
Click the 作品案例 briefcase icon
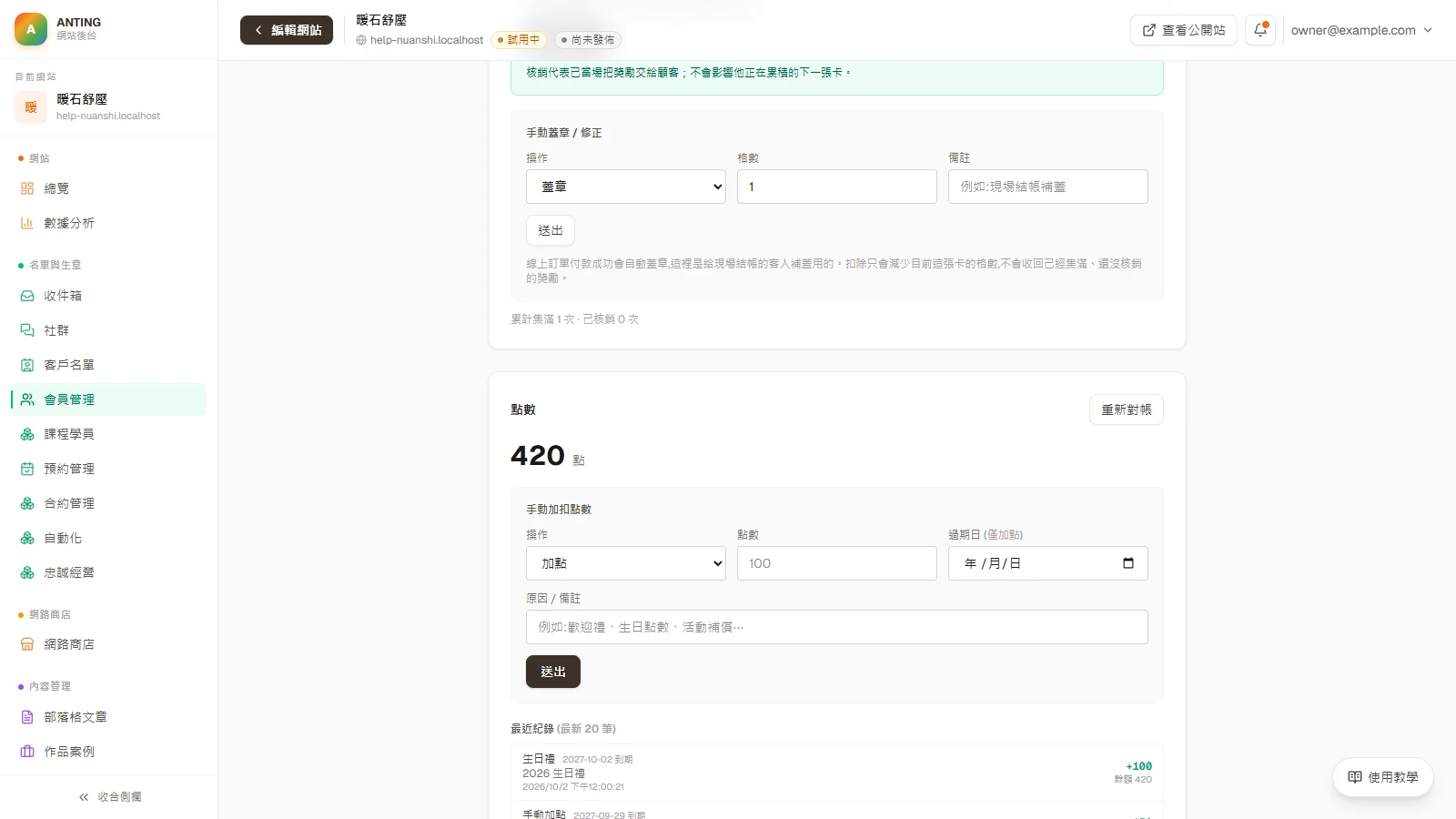(27, 752)
